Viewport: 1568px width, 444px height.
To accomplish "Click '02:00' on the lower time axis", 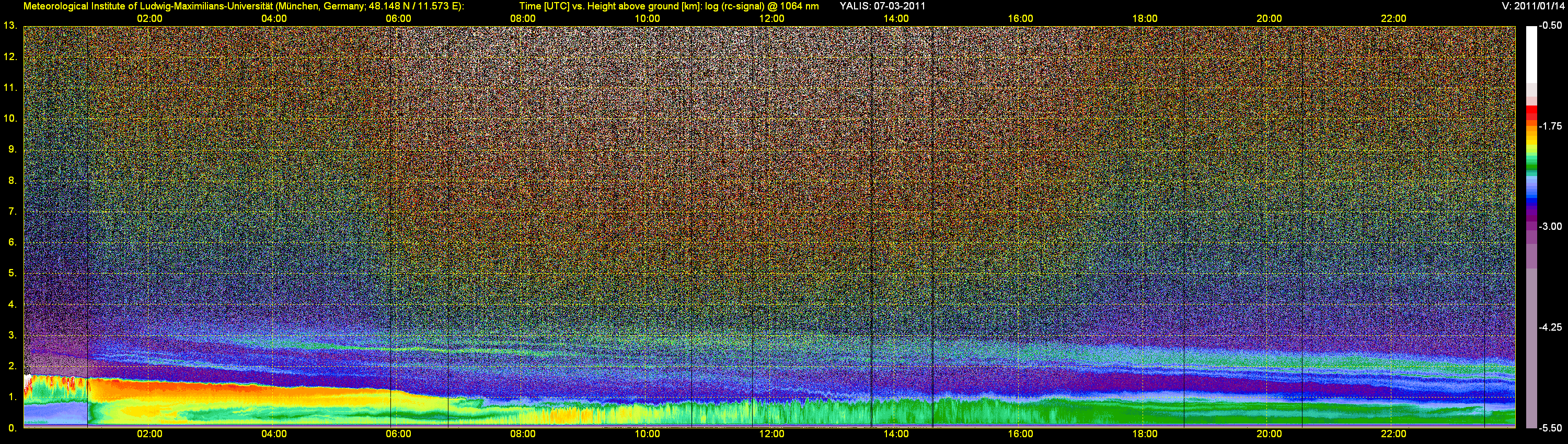I will [x=149, y=434].
